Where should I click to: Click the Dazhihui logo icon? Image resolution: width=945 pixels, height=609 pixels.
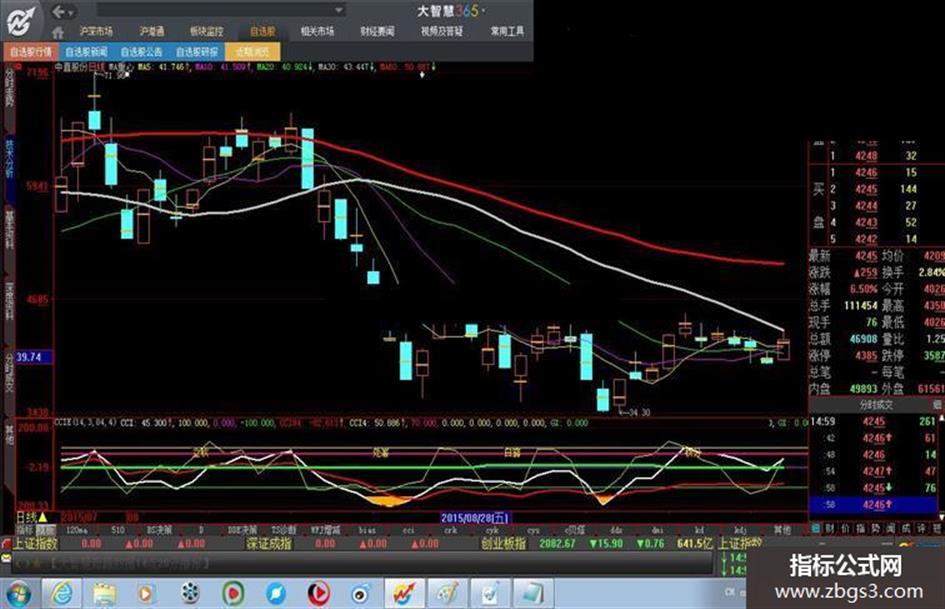point(21,23)
